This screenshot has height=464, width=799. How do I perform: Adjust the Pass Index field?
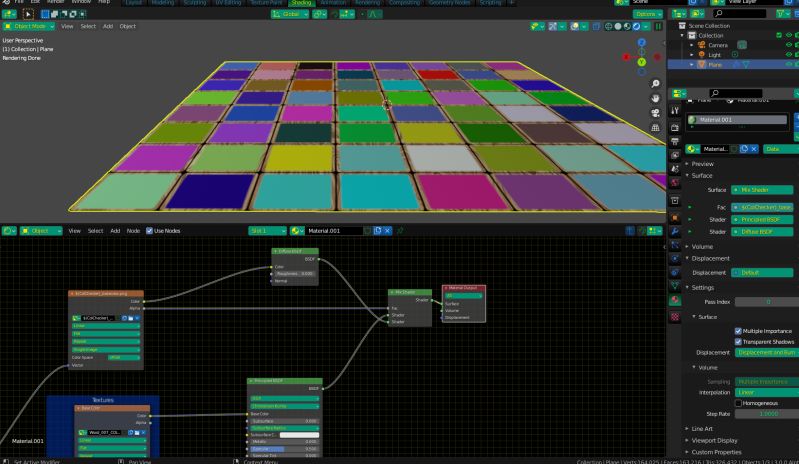[x=767, y=302]
